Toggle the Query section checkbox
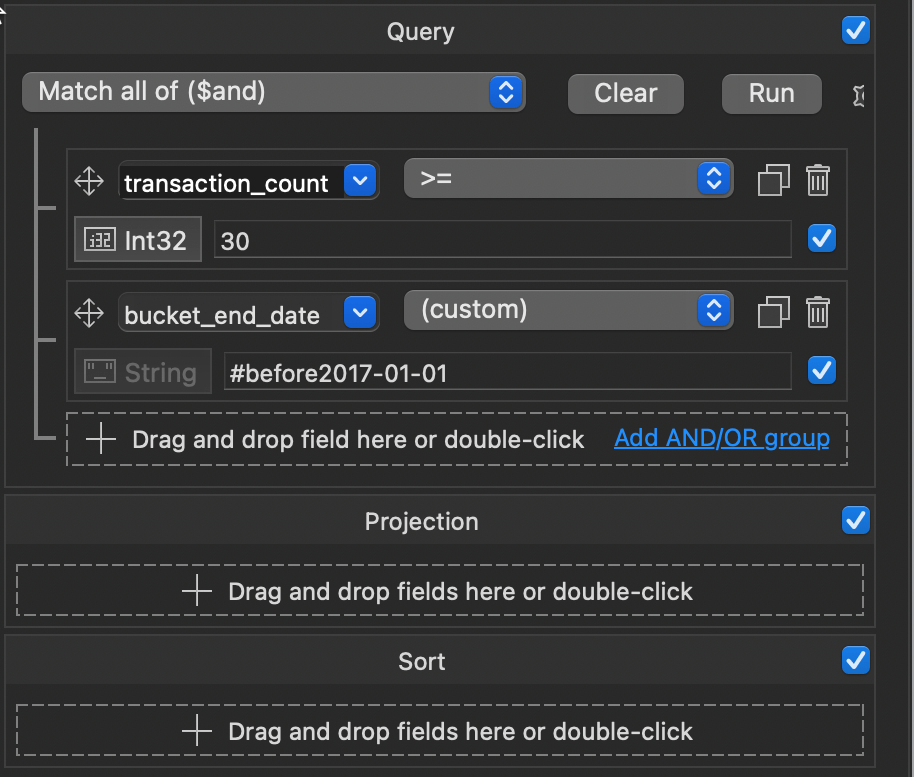Image resolution: width=914 pixels, height=777 pixels. click(x=856, y=31)
